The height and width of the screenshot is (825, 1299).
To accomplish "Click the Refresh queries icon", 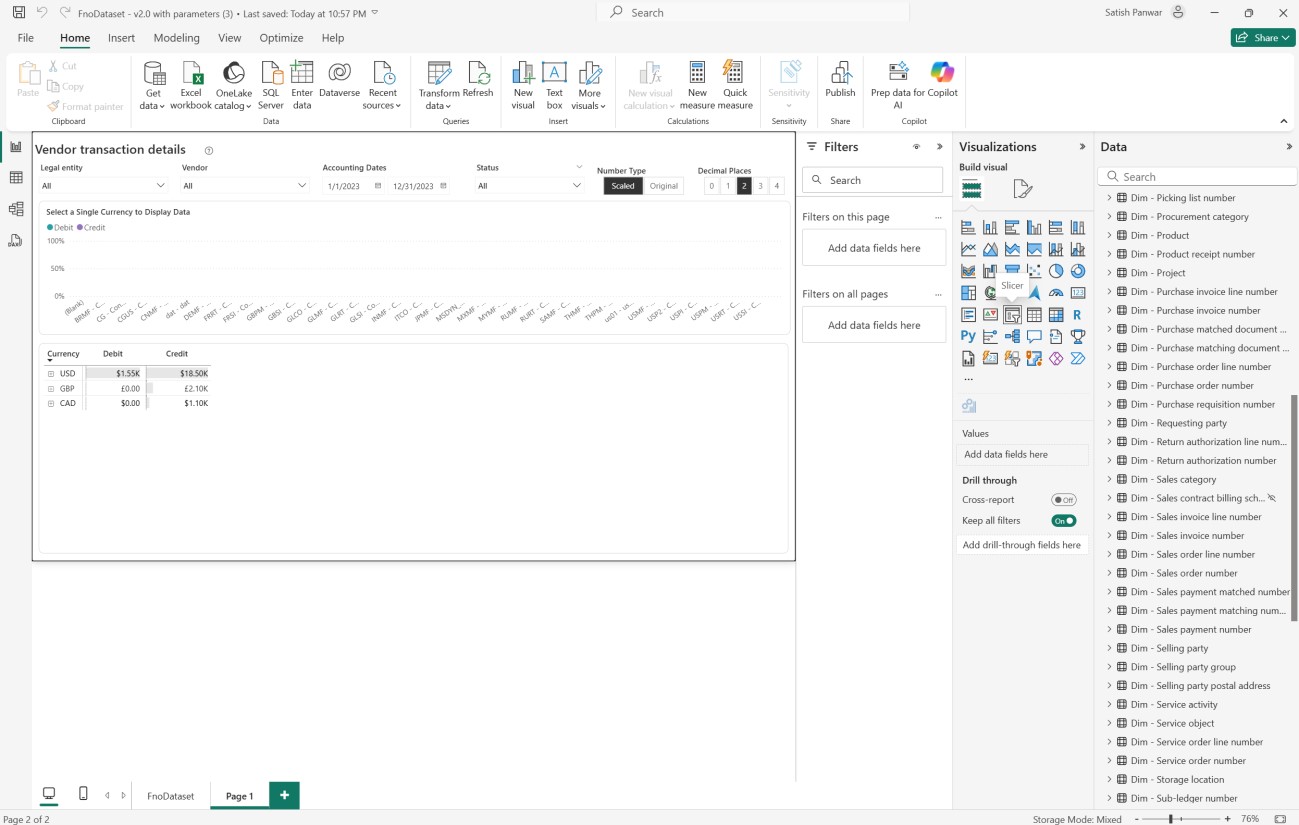I will pyautogui.click(x=478, y=73).
